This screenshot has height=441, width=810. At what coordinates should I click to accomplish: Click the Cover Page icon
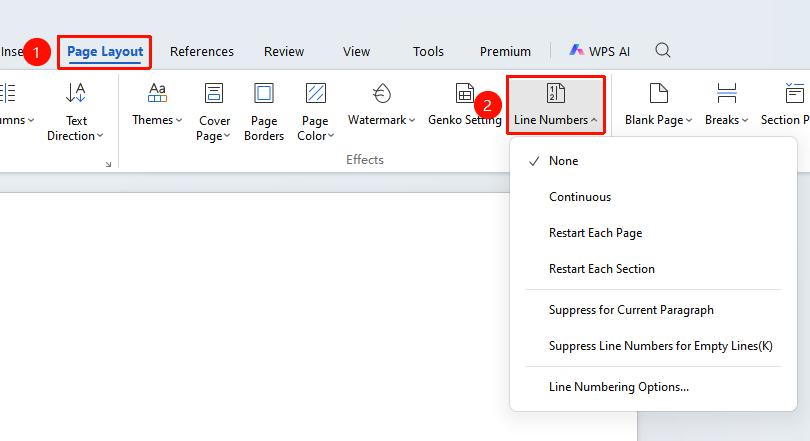tap(213, 93)
